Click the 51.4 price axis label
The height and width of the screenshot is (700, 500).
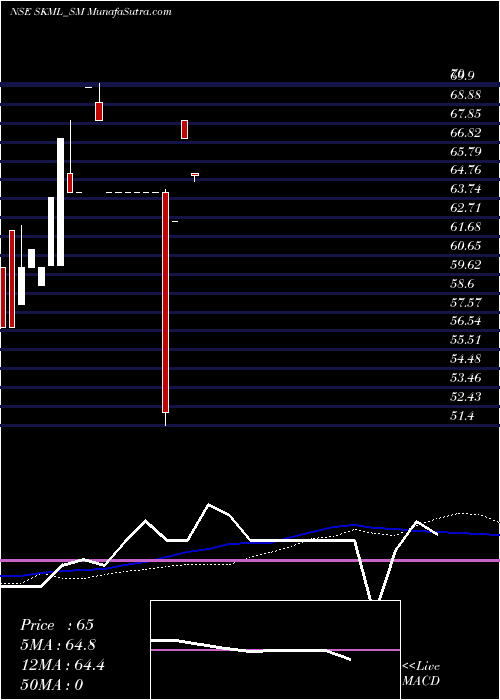(462, 416)
